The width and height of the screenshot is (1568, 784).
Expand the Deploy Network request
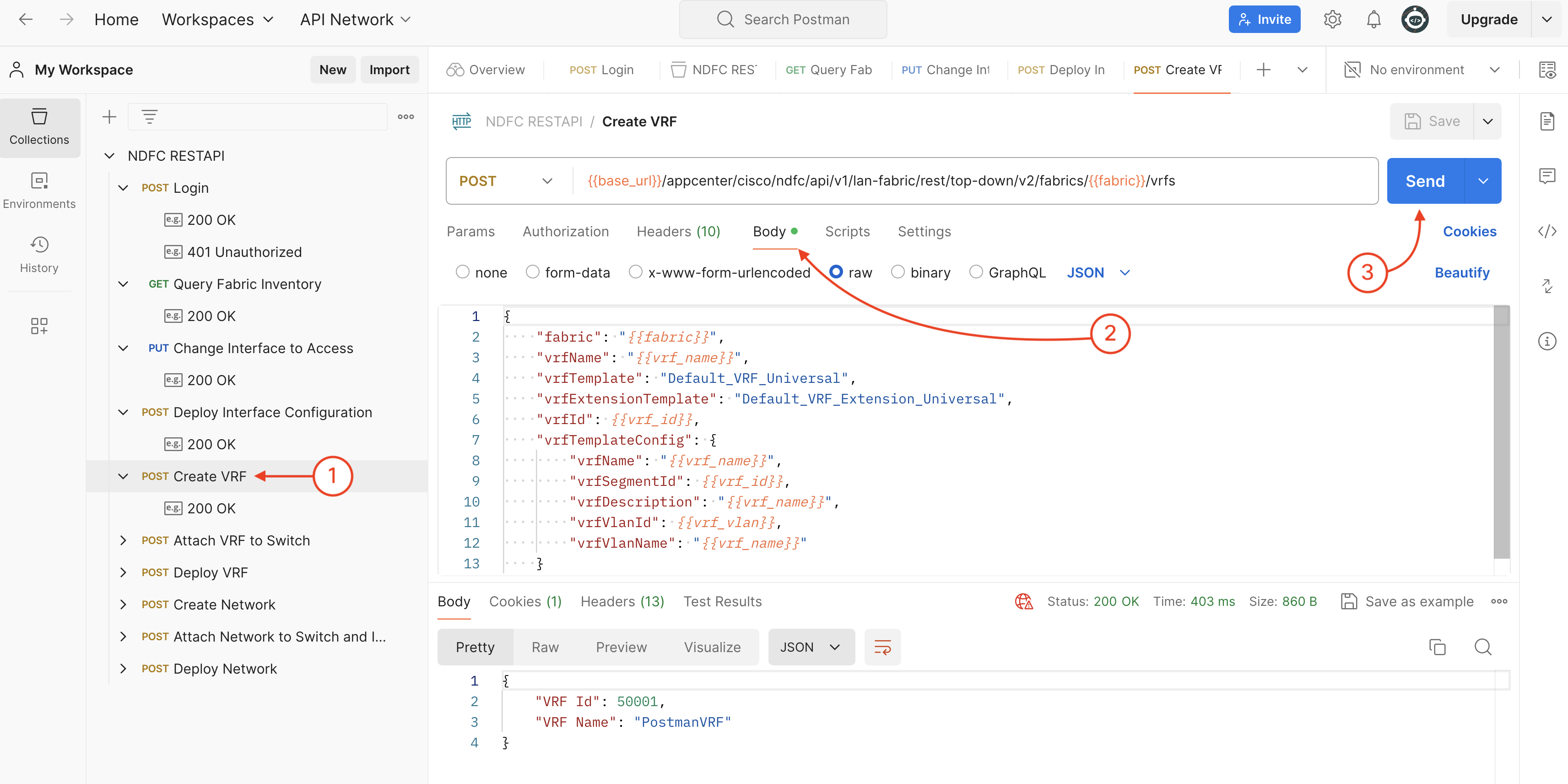[124, 668]
